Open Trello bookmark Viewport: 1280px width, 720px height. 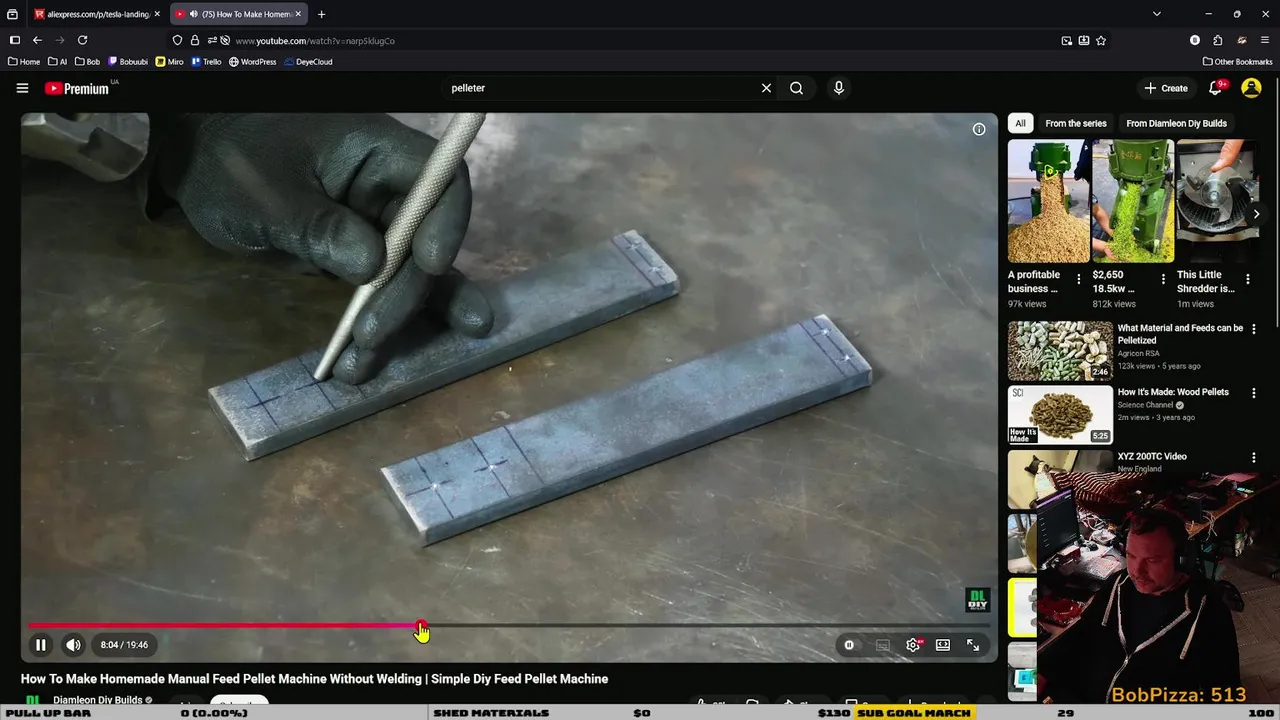tap(207, 62)
